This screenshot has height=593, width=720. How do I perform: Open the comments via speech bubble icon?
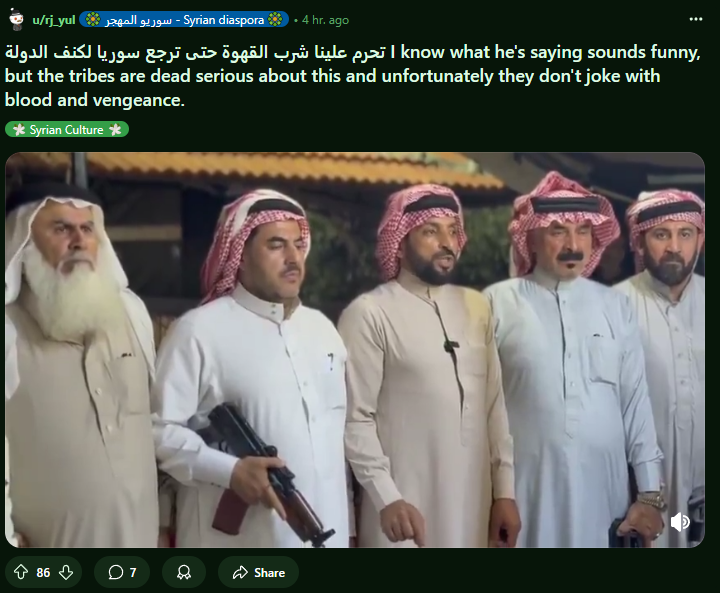coord(115,572)
